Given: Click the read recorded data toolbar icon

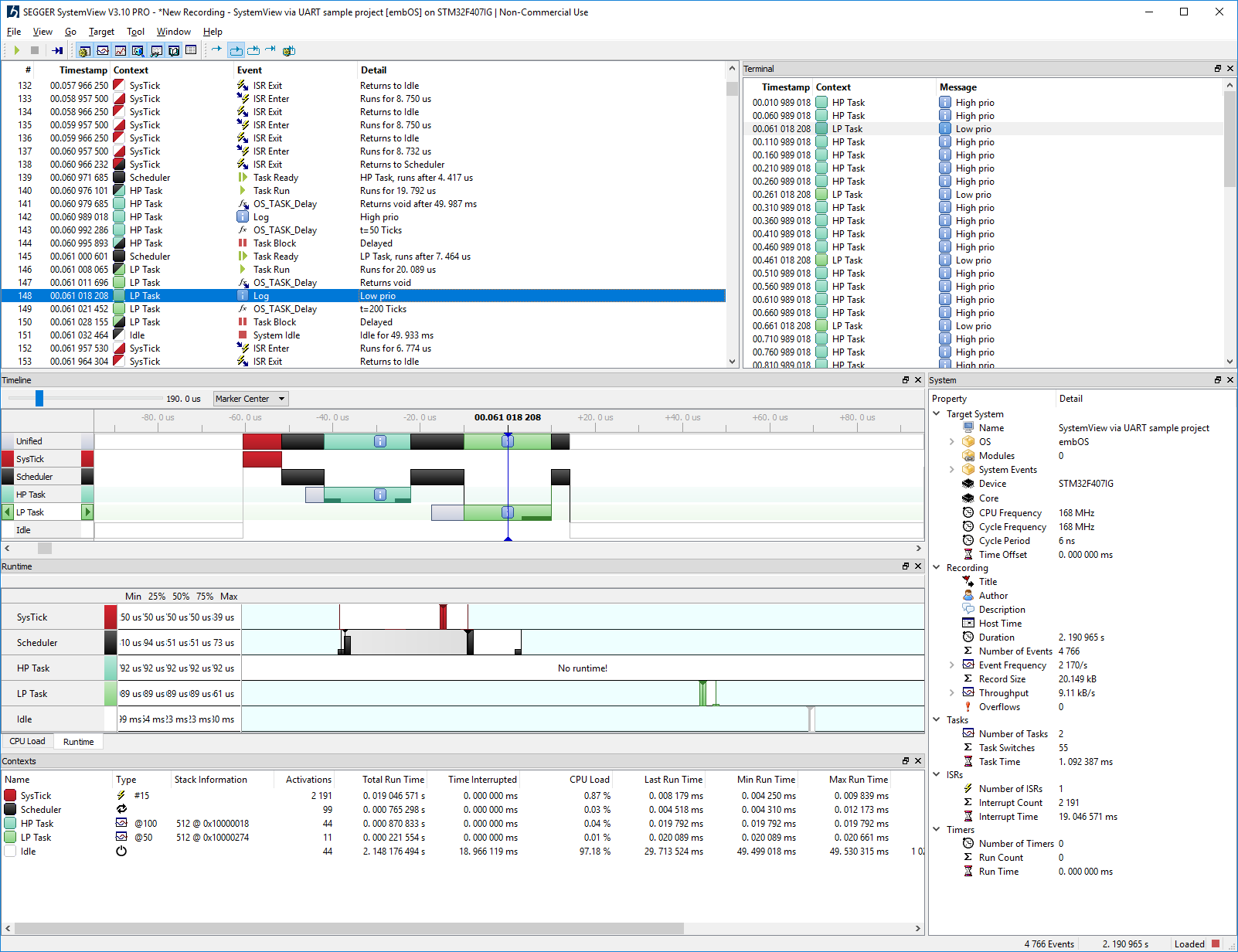Looking at the screenshot, I should (57, 50).
